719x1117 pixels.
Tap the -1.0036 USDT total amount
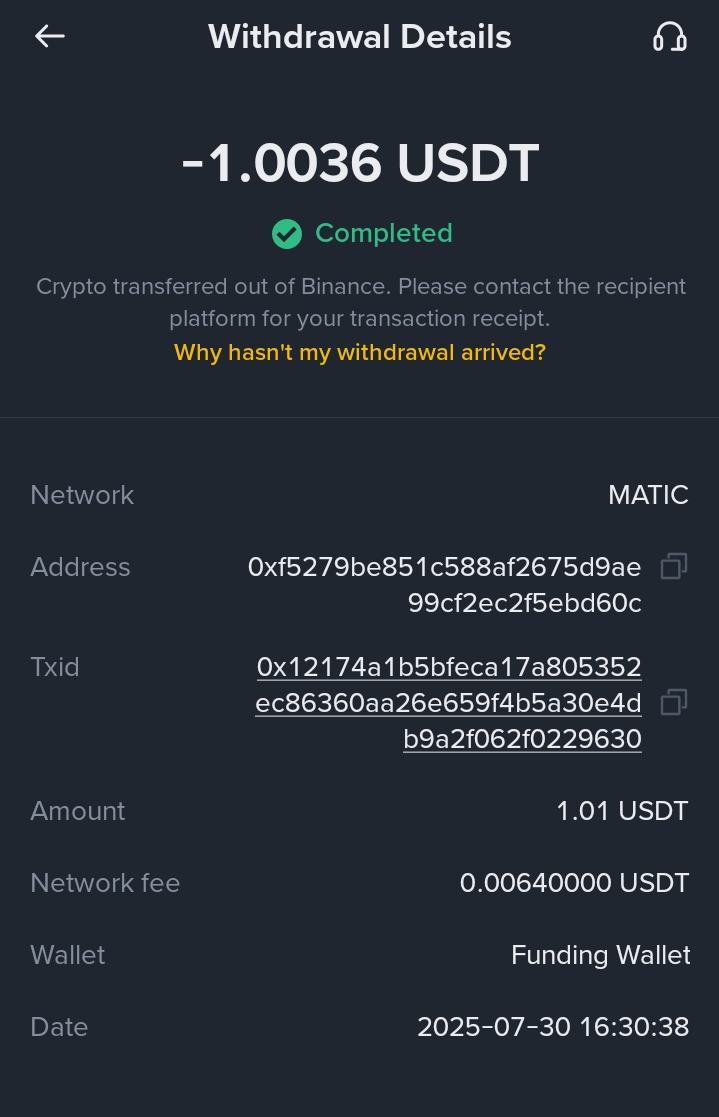(x=360, y=163)
